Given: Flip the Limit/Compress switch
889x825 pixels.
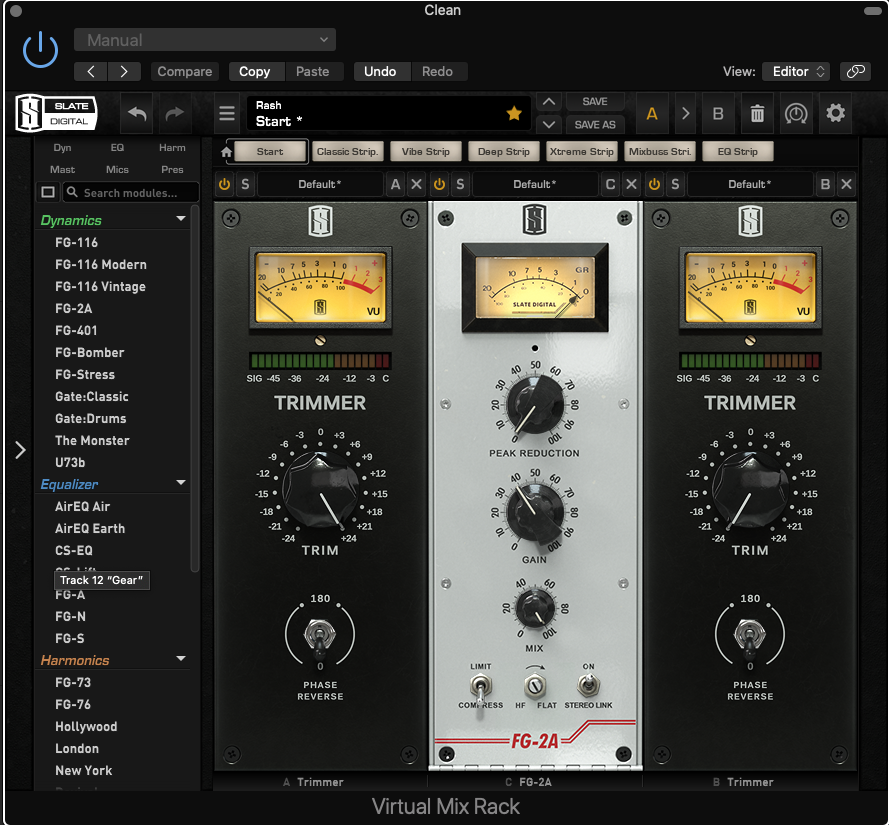Looking at the screenshot, I should coord(480,688).
